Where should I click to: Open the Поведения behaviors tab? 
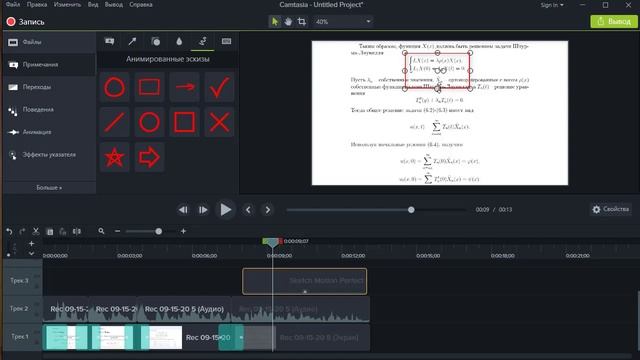pos(49,109)
